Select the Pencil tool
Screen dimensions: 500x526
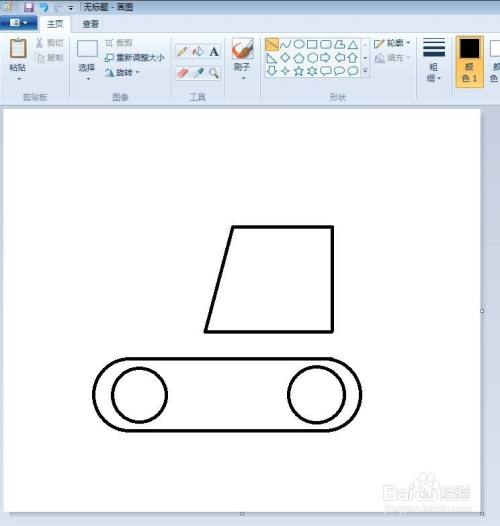pos(182,52)
